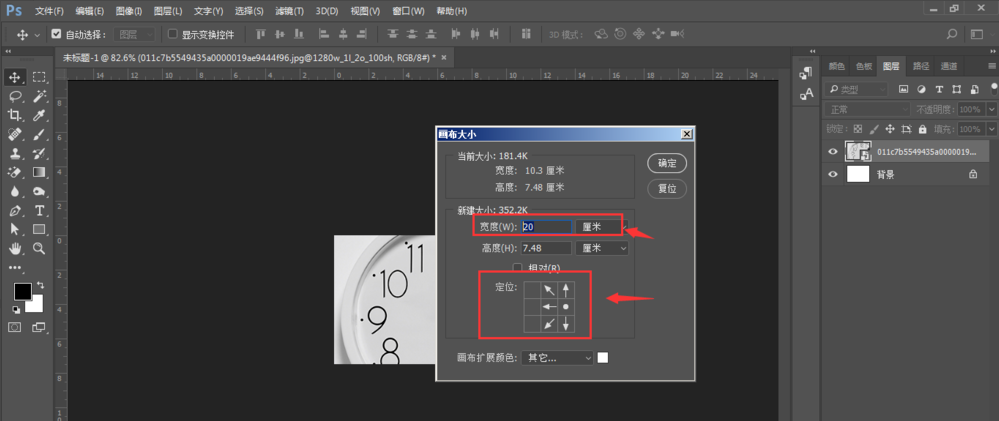Toggle Quick Mask mode

click(14, 327)
